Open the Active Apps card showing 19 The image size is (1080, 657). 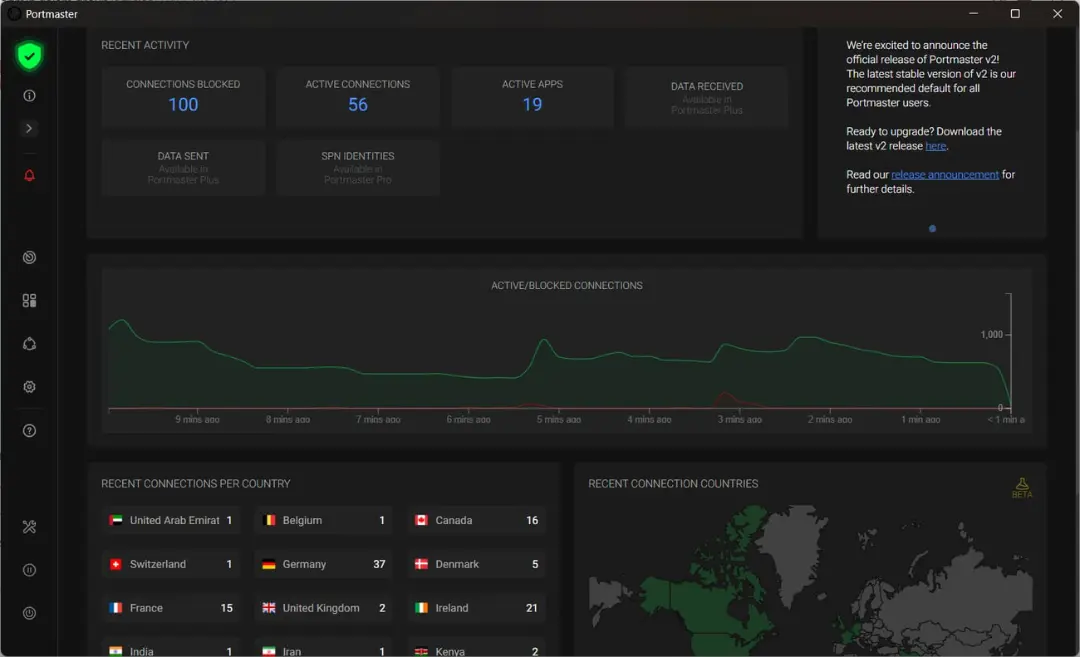[x=532, y=96]
